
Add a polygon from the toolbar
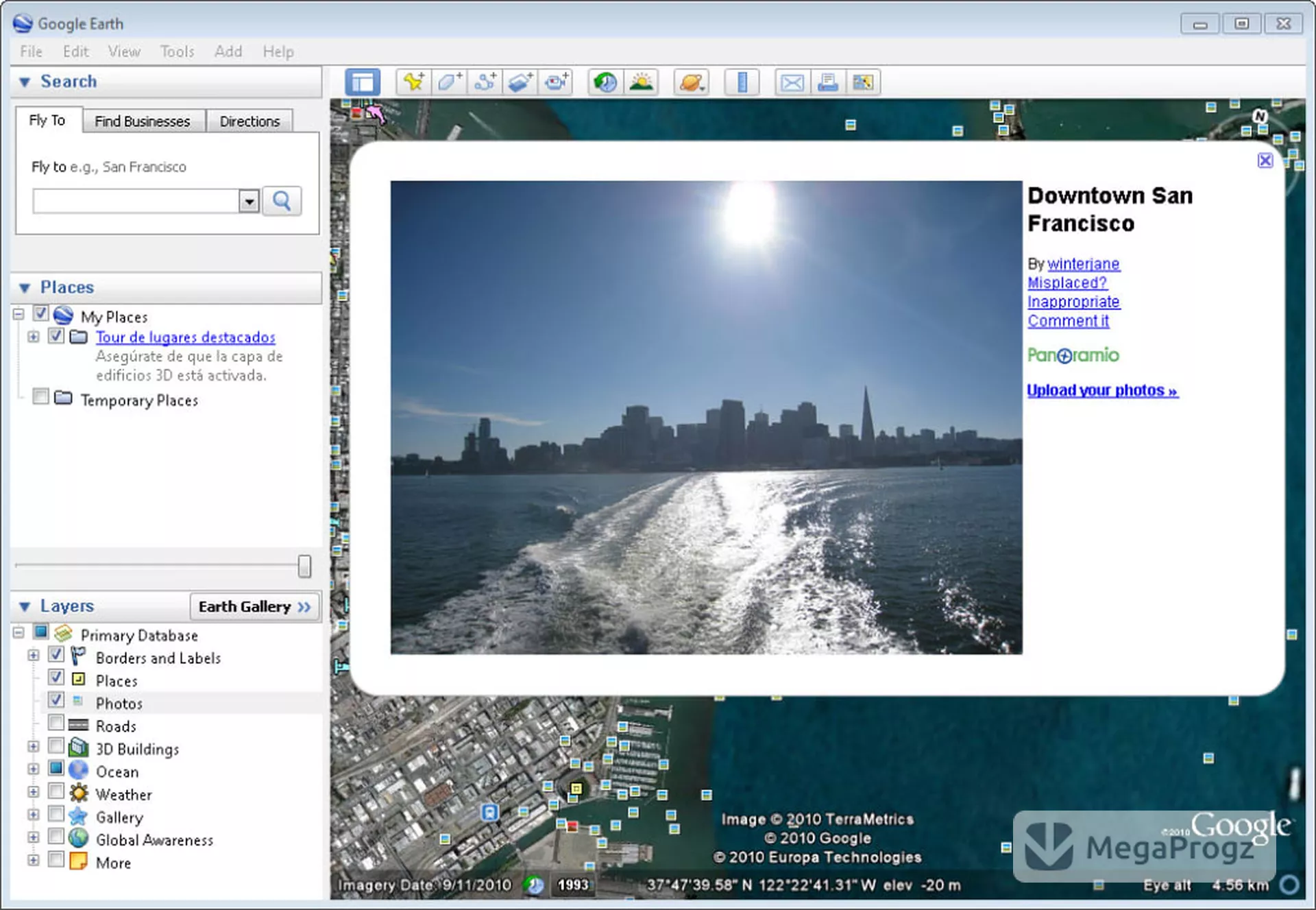click(x=450, y=82)
